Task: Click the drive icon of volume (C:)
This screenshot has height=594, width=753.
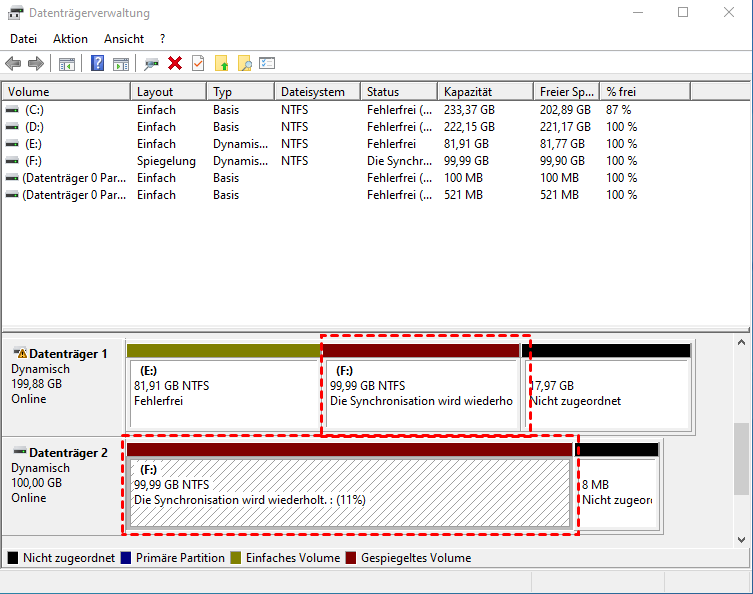Action: coord(12,110)
